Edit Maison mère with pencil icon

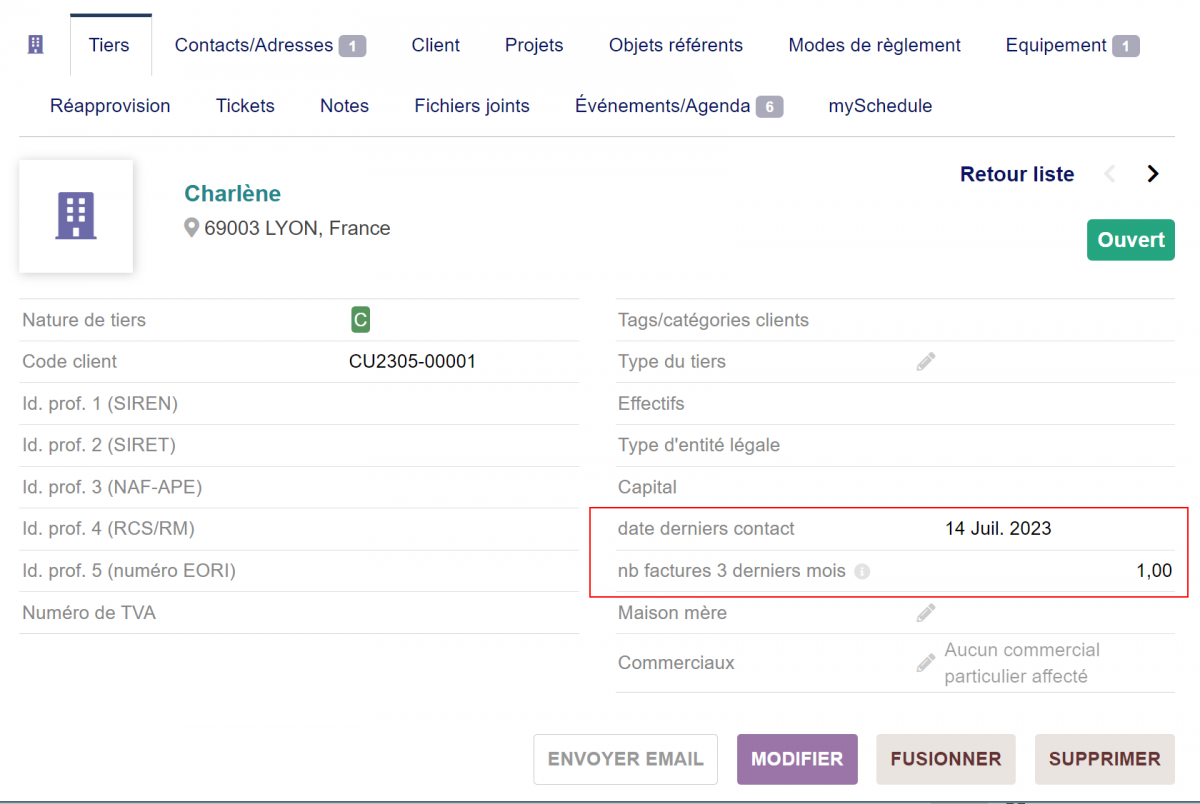click(x=926, y=613)
